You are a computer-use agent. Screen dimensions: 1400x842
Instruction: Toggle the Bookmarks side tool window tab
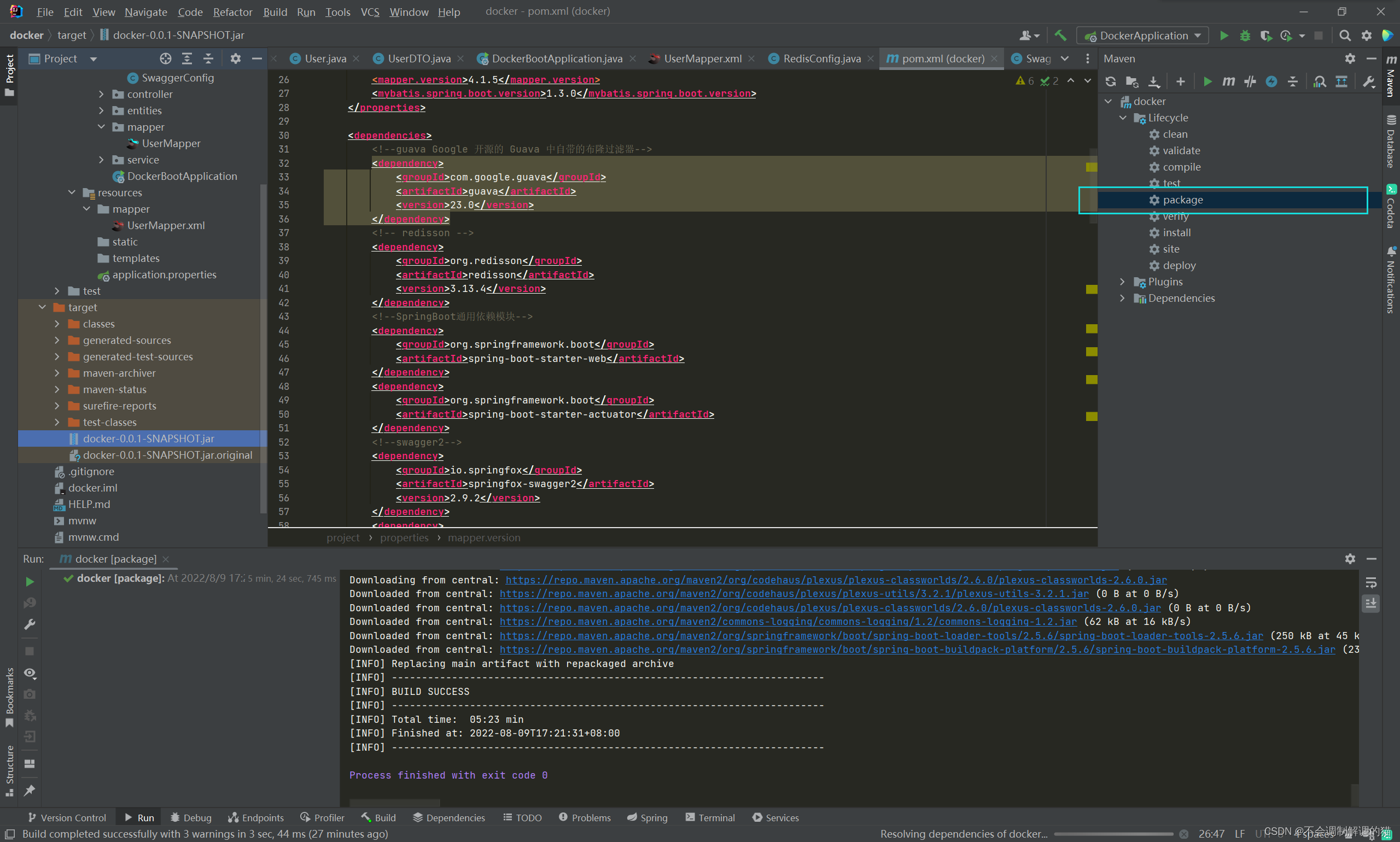point(9,698)
